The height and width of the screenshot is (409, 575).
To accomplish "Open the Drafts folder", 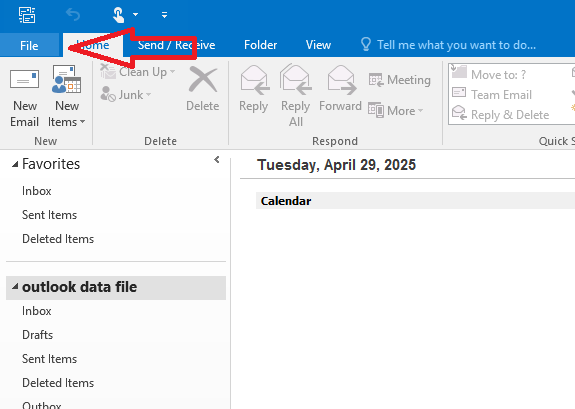I will coord(37,335).
